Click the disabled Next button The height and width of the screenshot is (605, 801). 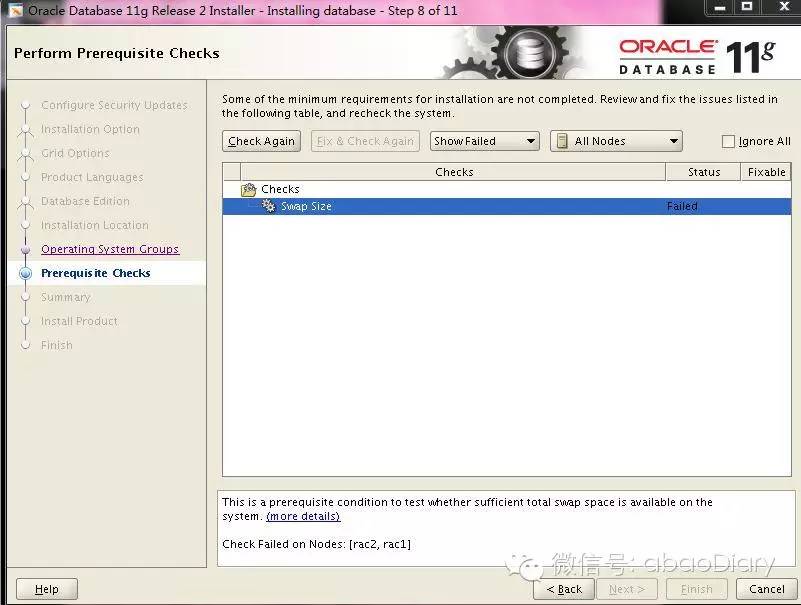pyautogui.click(x=626, y=589)
